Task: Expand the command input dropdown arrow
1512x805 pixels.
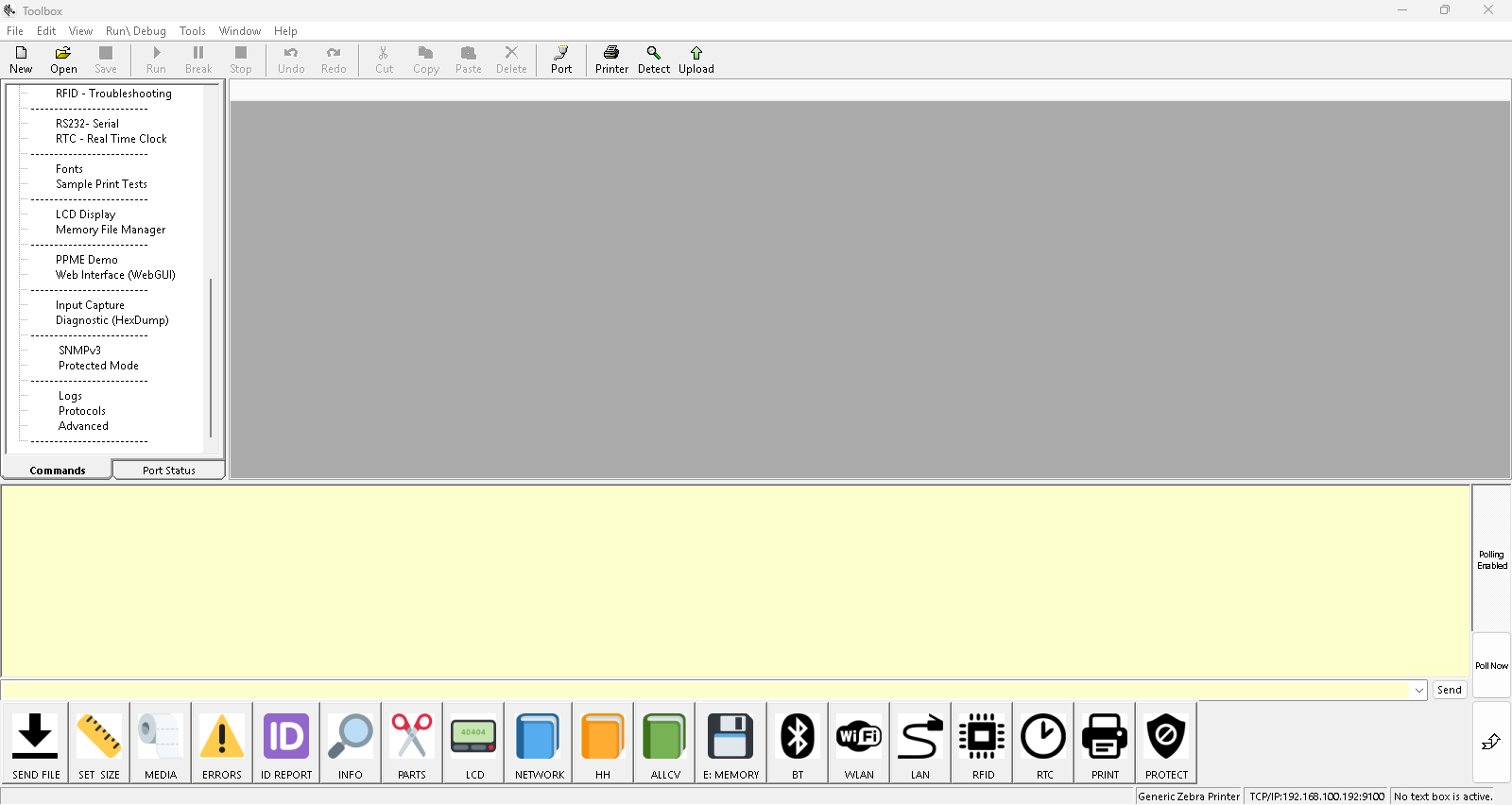Action: tap(1419, 691)
